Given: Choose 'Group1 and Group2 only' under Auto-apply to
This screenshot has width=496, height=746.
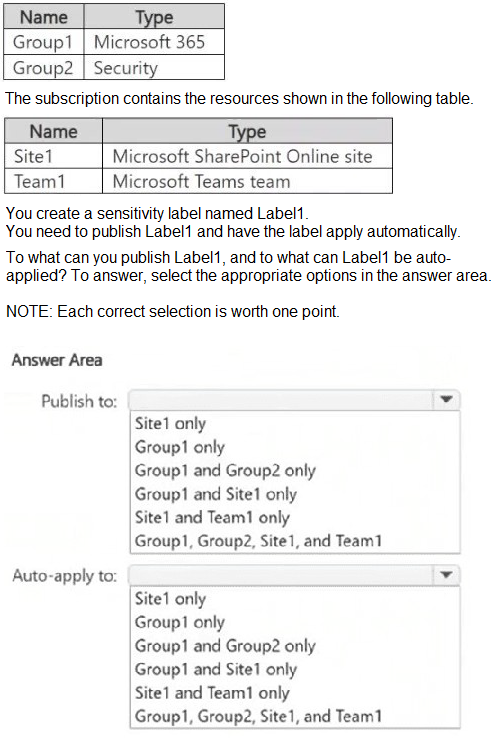Looking at the screenshot, I should click(x=225, y=646).
